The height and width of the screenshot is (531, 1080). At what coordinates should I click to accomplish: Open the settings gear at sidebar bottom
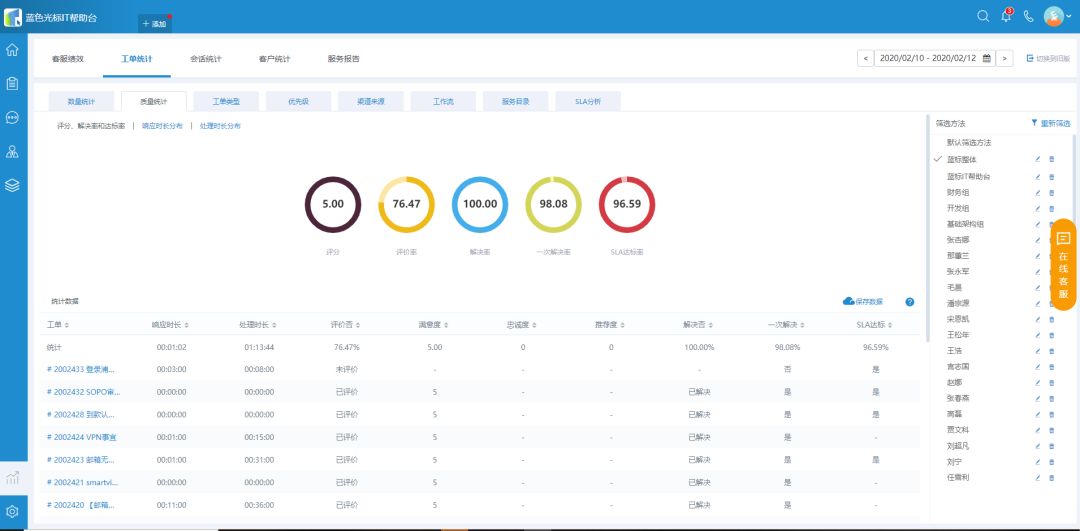(x=12, y=512)
